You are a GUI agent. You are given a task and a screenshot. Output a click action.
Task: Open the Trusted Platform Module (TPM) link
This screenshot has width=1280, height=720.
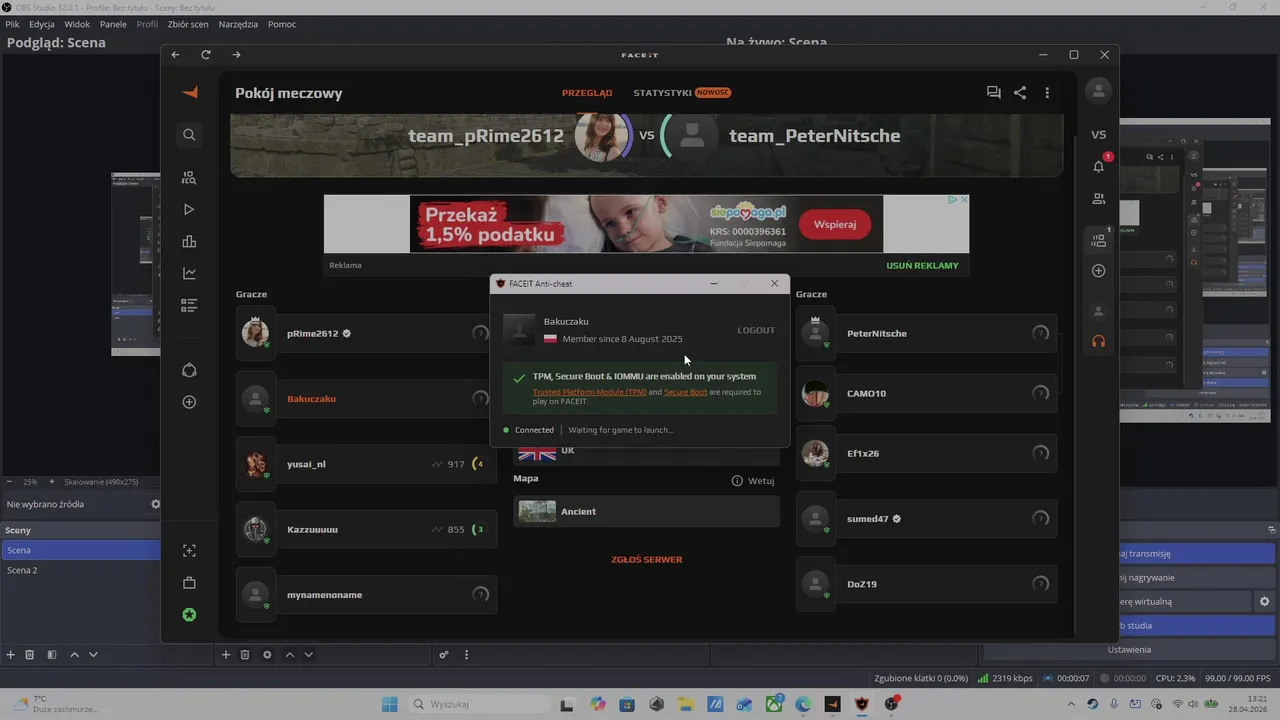coord(589,392)
